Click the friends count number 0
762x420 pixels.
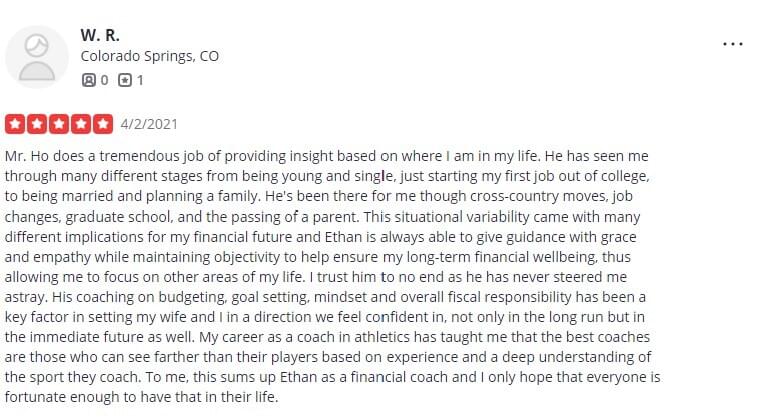pos(104,80)
